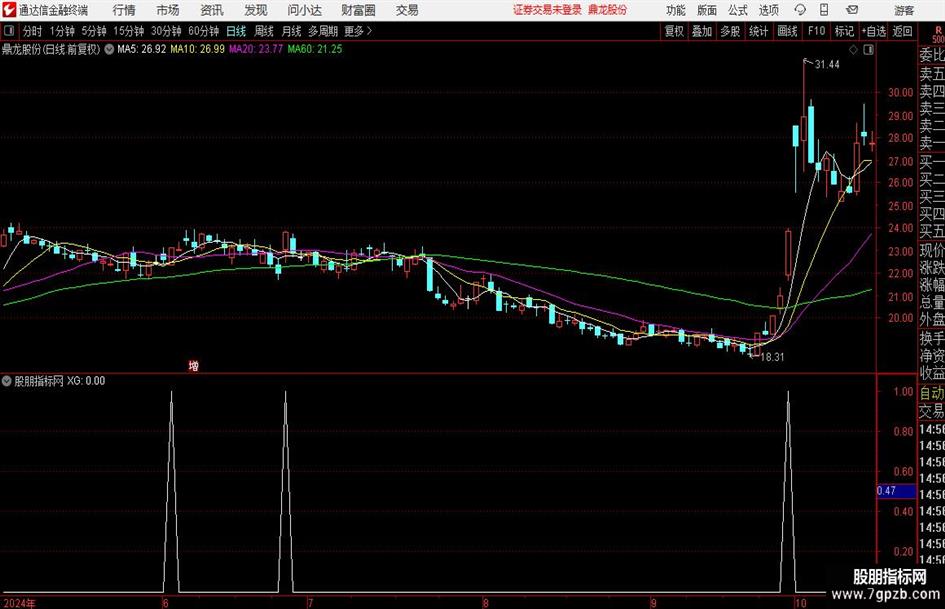The width and height of the screenshot is (945, 609).
Task: Click the 复权 toolbar button
Action: (674, 31)
